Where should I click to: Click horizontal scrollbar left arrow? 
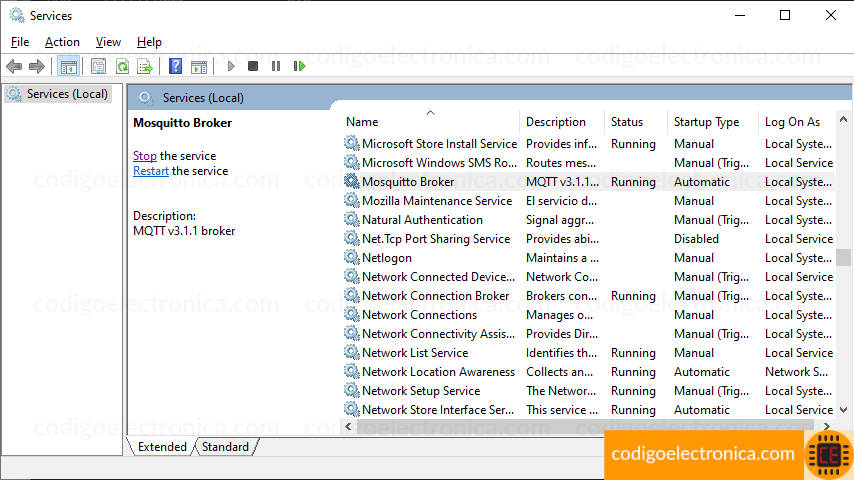pos(349,426)
